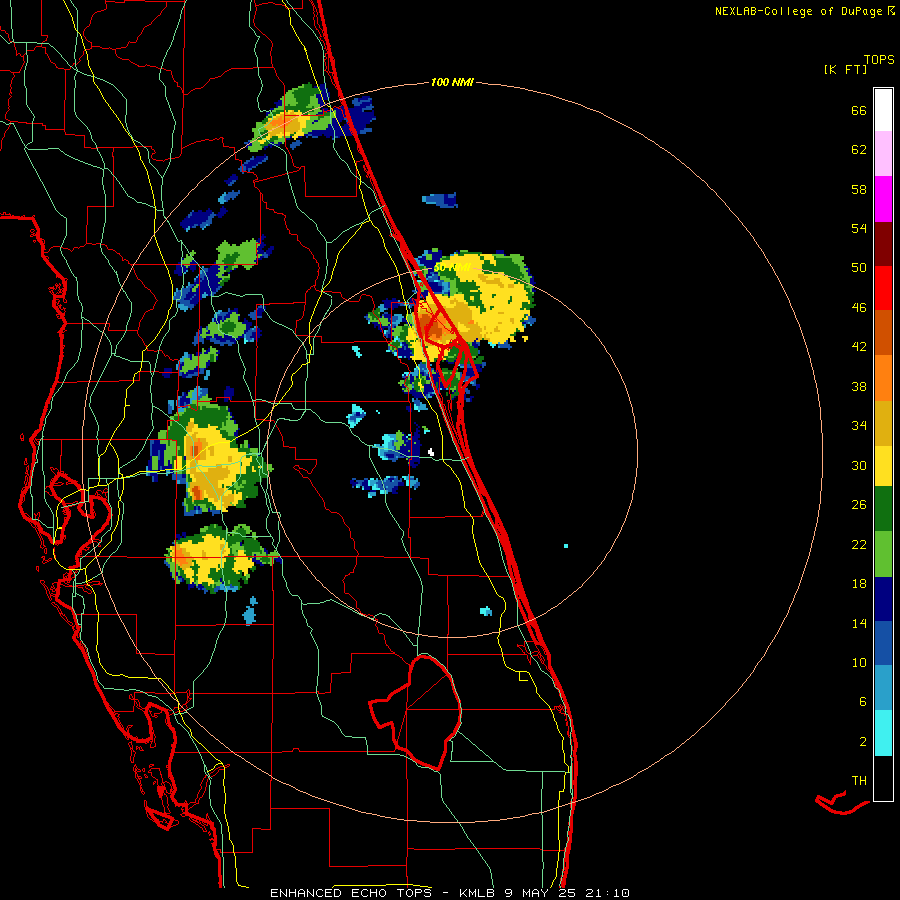This screenshot has height=900, width=900.
Task: Click the 46 legend value
Action: (x=859, y=308)
